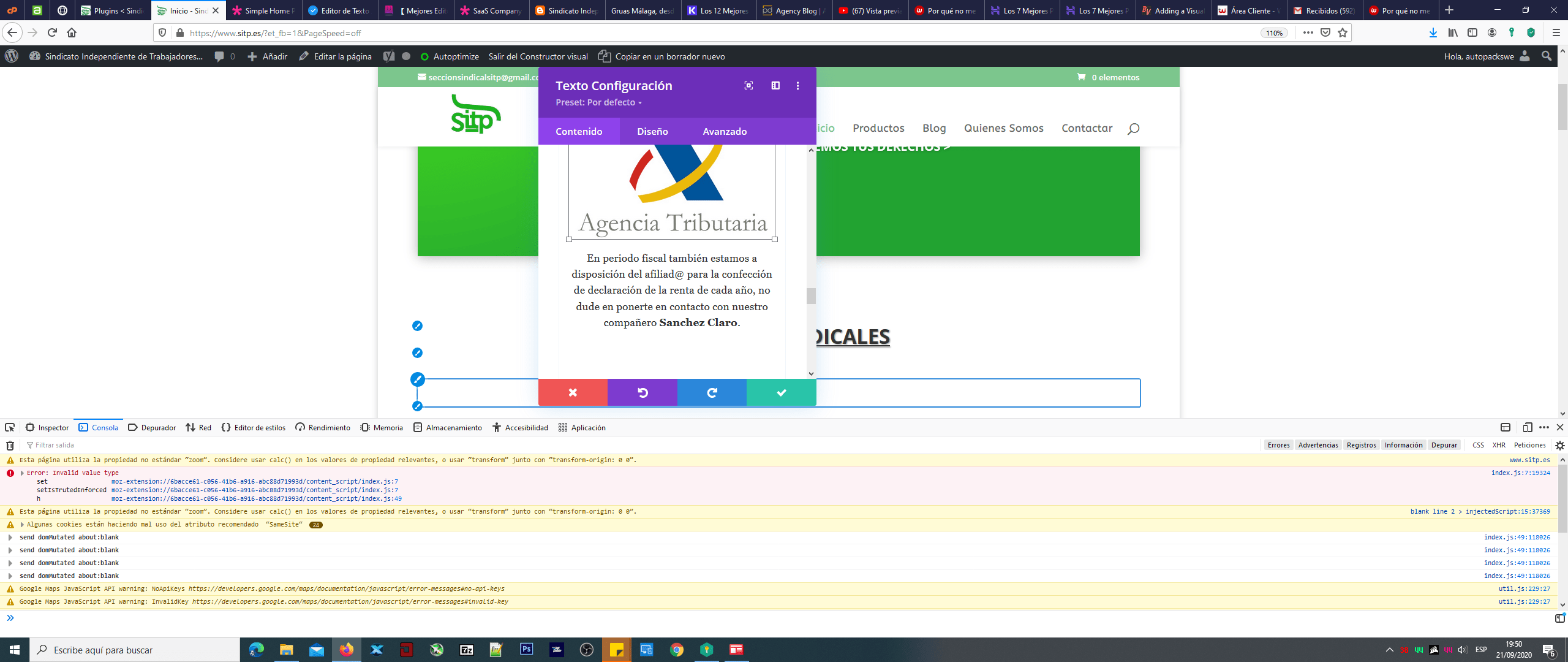Screen dimensions: 1568x662
Task: Show hidden tray icons chevron
Action: (x=1389, y=650)
